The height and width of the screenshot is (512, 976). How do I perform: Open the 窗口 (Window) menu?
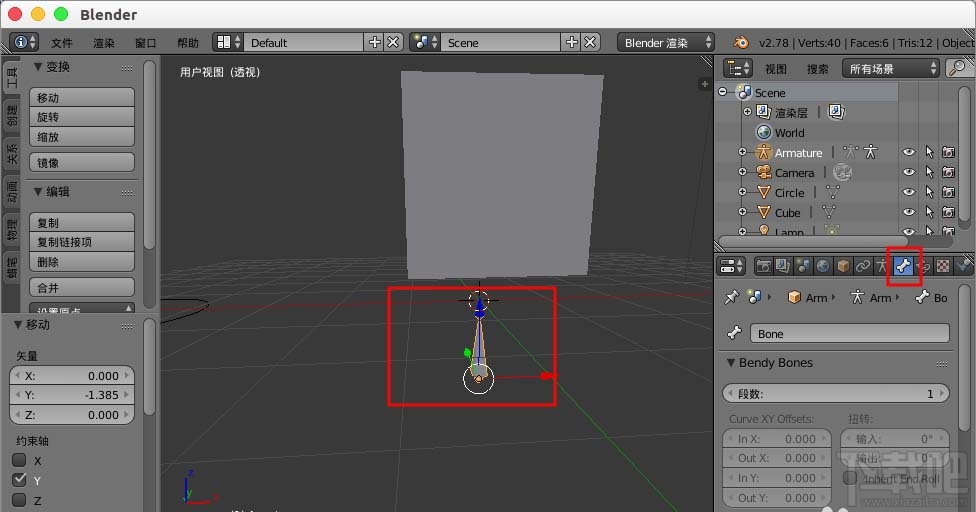pos(146,43)
